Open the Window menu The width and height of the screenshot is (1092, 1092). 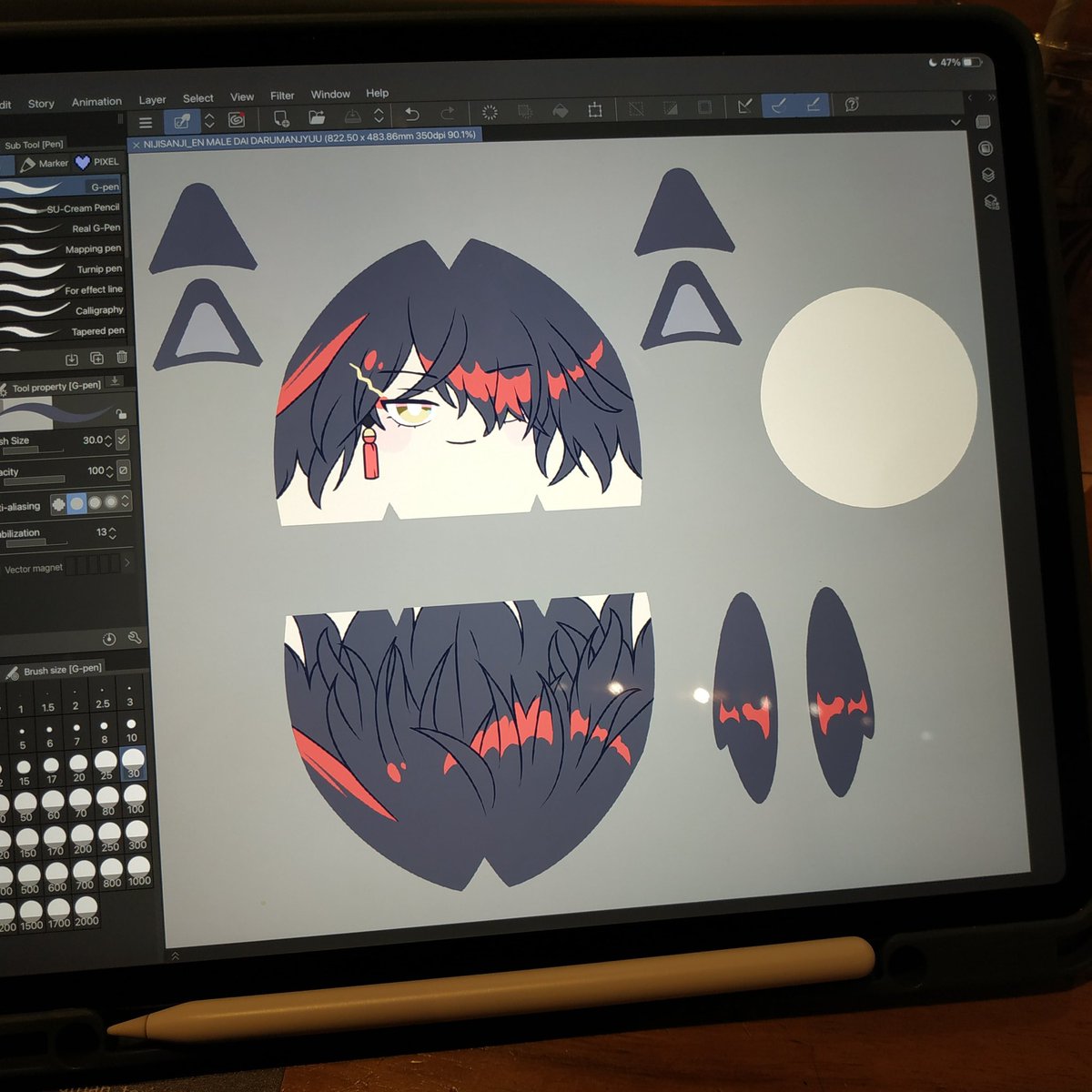[x=330, y=95]
